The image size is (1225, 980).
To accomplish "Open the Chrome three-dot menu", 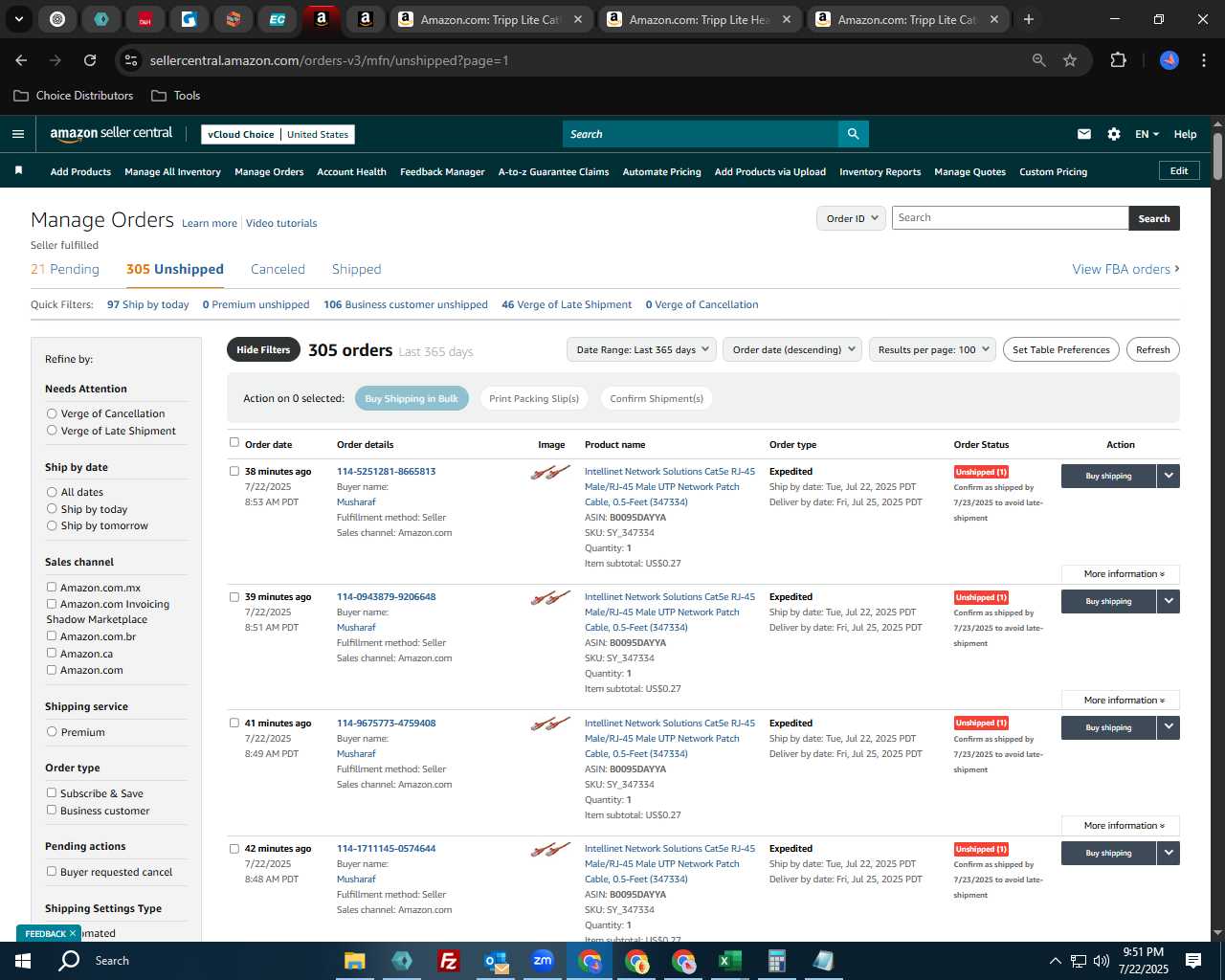I will tap(1202, 60).
